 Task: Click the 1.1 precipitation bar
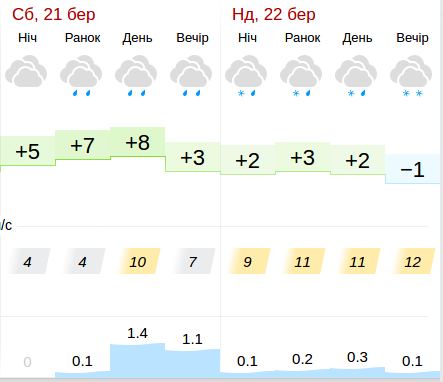[x=193, y=364]
